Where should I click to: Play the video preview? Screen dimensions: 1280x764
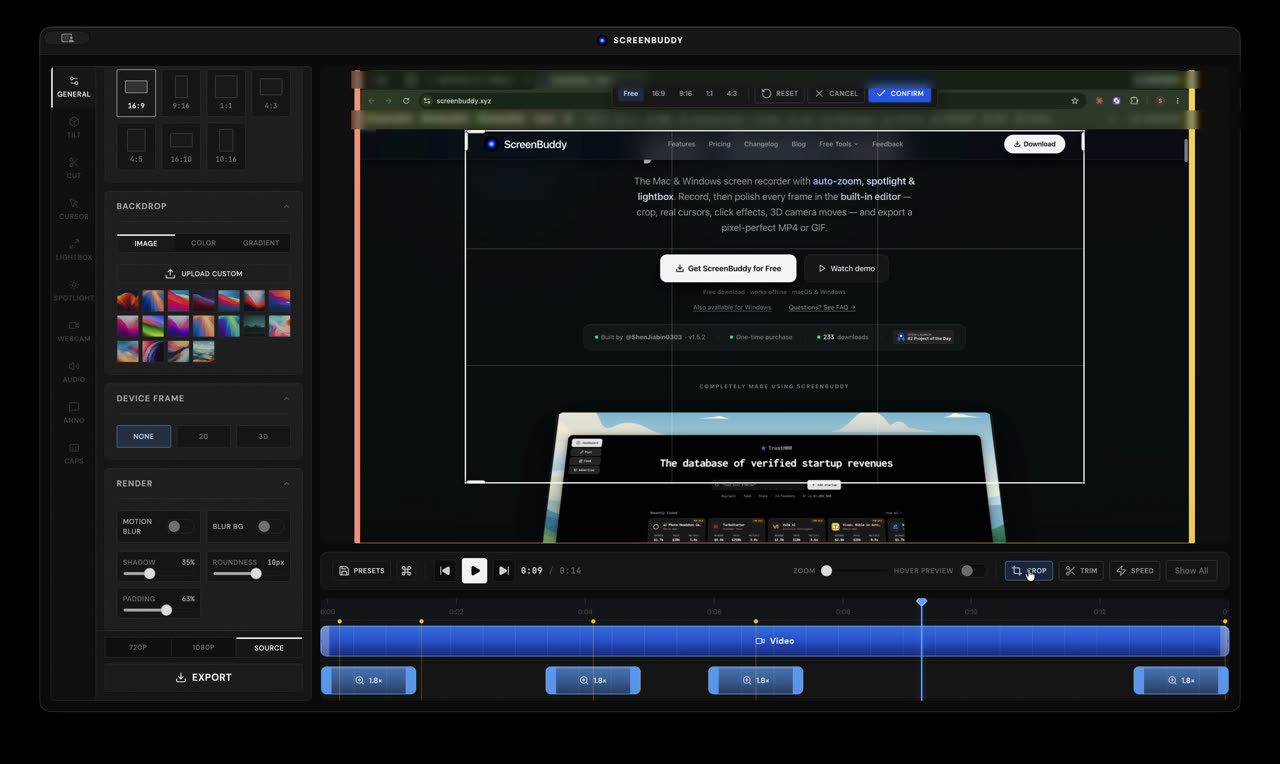(x=475, y=571)
